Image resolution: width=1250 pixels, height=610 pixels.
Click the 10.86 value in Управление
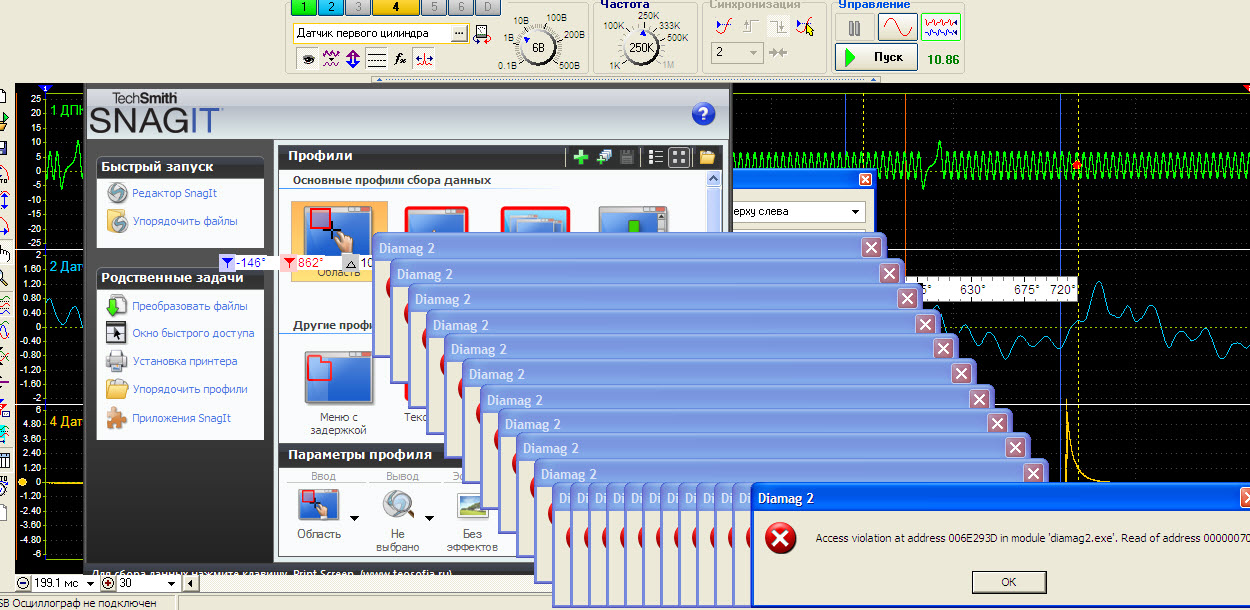tap(943, 60)
